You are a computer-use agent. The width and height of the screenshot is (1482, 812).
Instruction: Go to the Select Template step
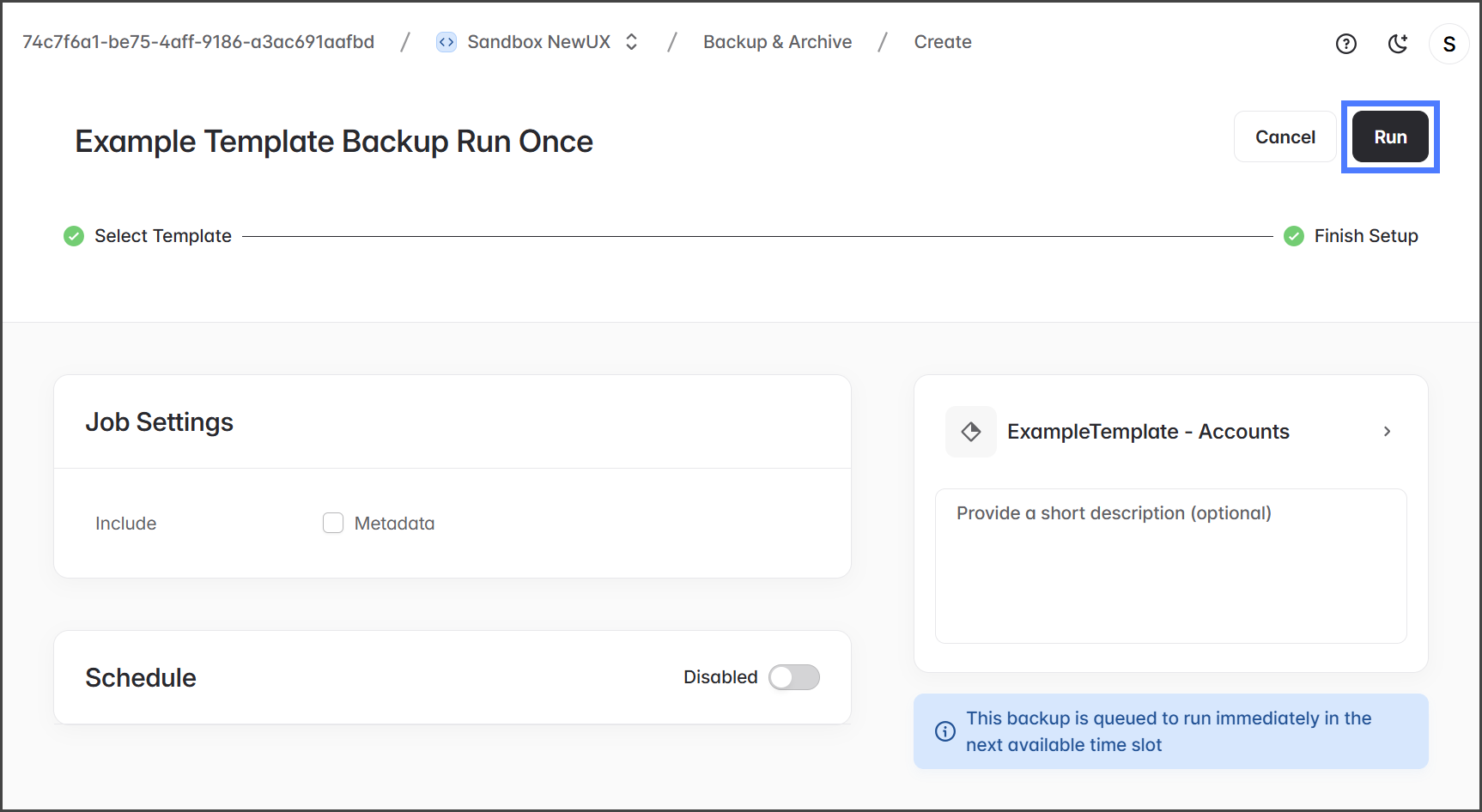163,236
